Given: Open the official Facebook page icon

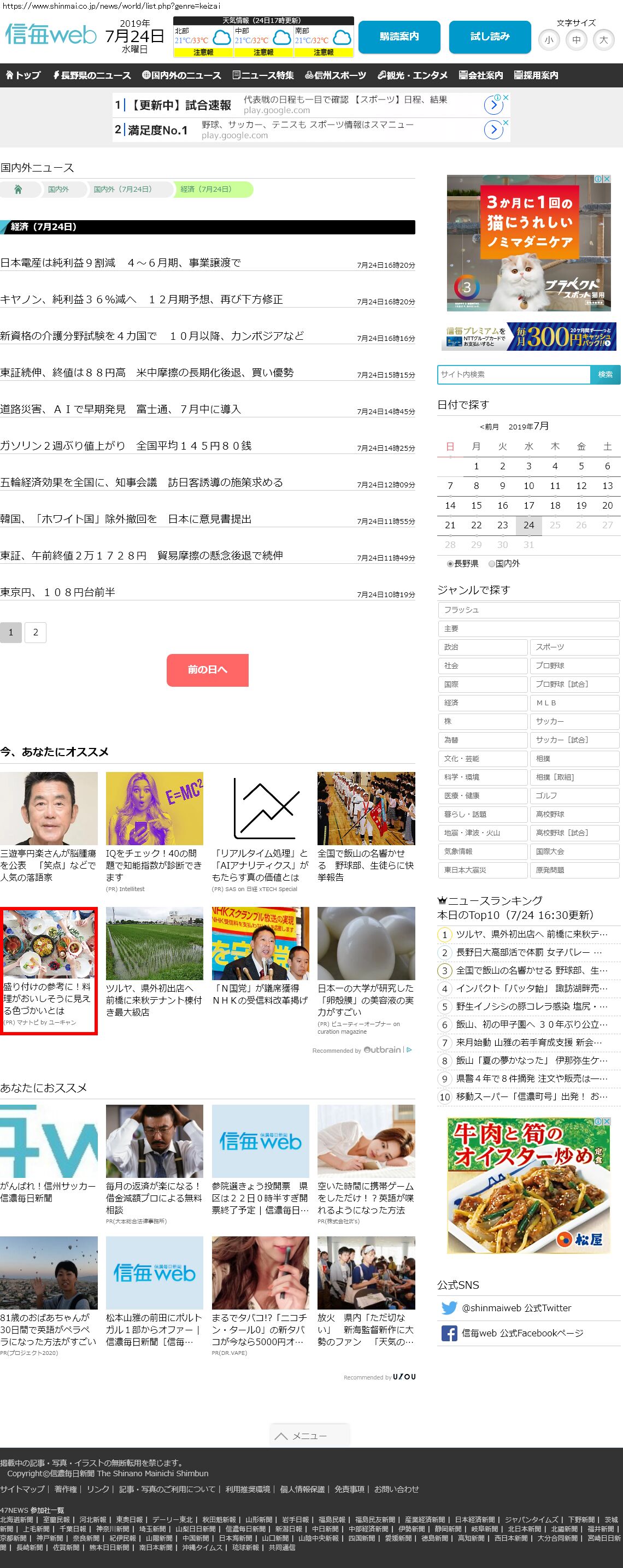Looking at the screenshot, I should coord(449,1334).
